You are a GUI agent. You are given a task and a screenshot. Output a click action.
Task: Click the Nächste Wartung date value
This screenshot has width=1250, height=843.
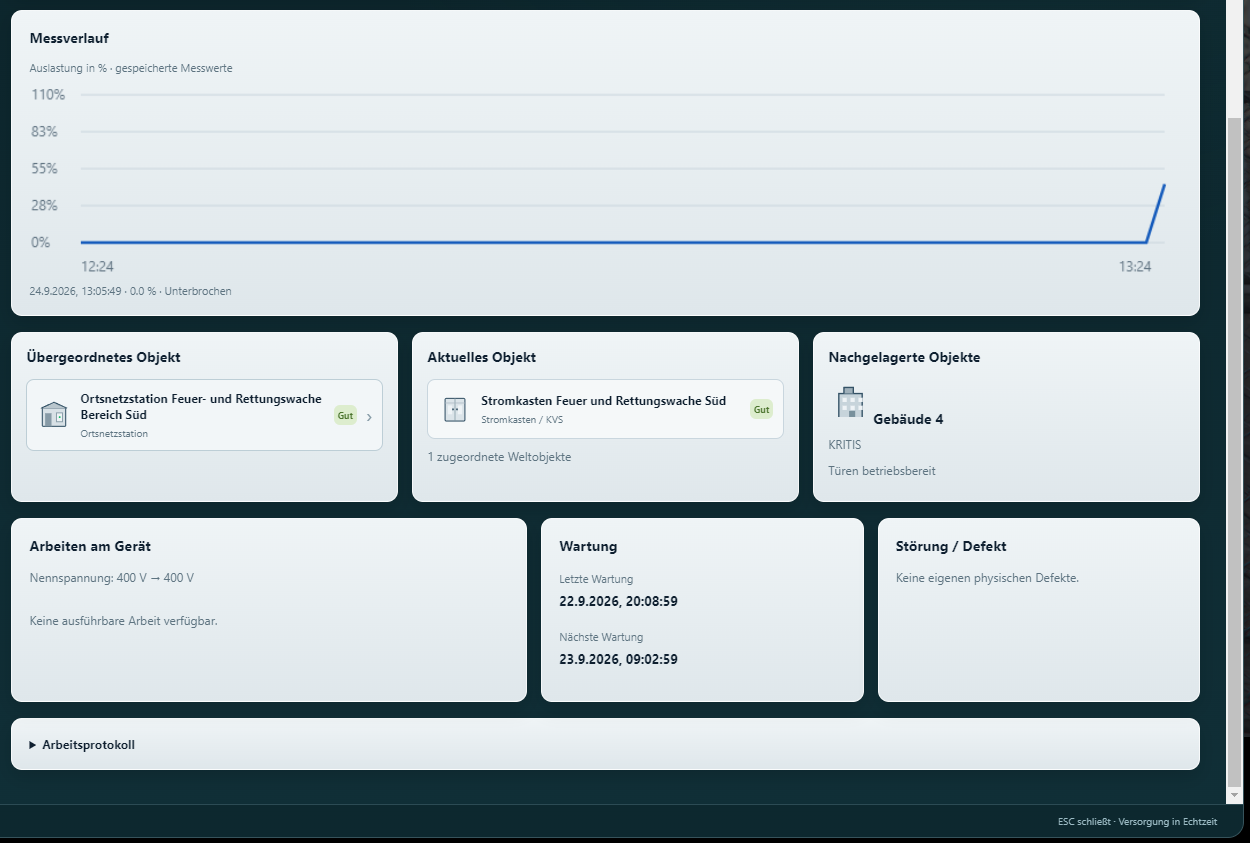(x=618, y=659)
